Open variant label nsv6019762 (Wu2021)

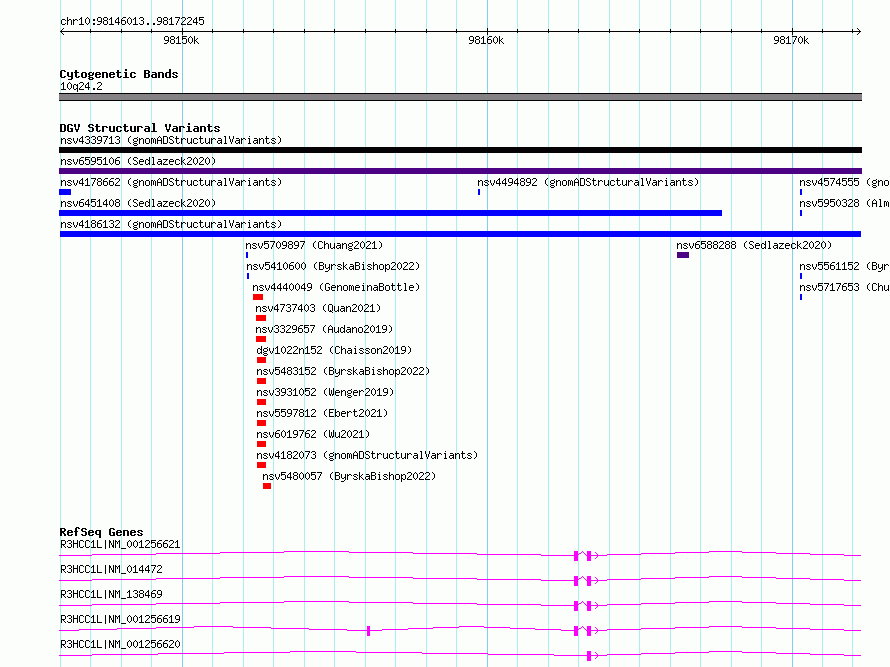(313, 434)
